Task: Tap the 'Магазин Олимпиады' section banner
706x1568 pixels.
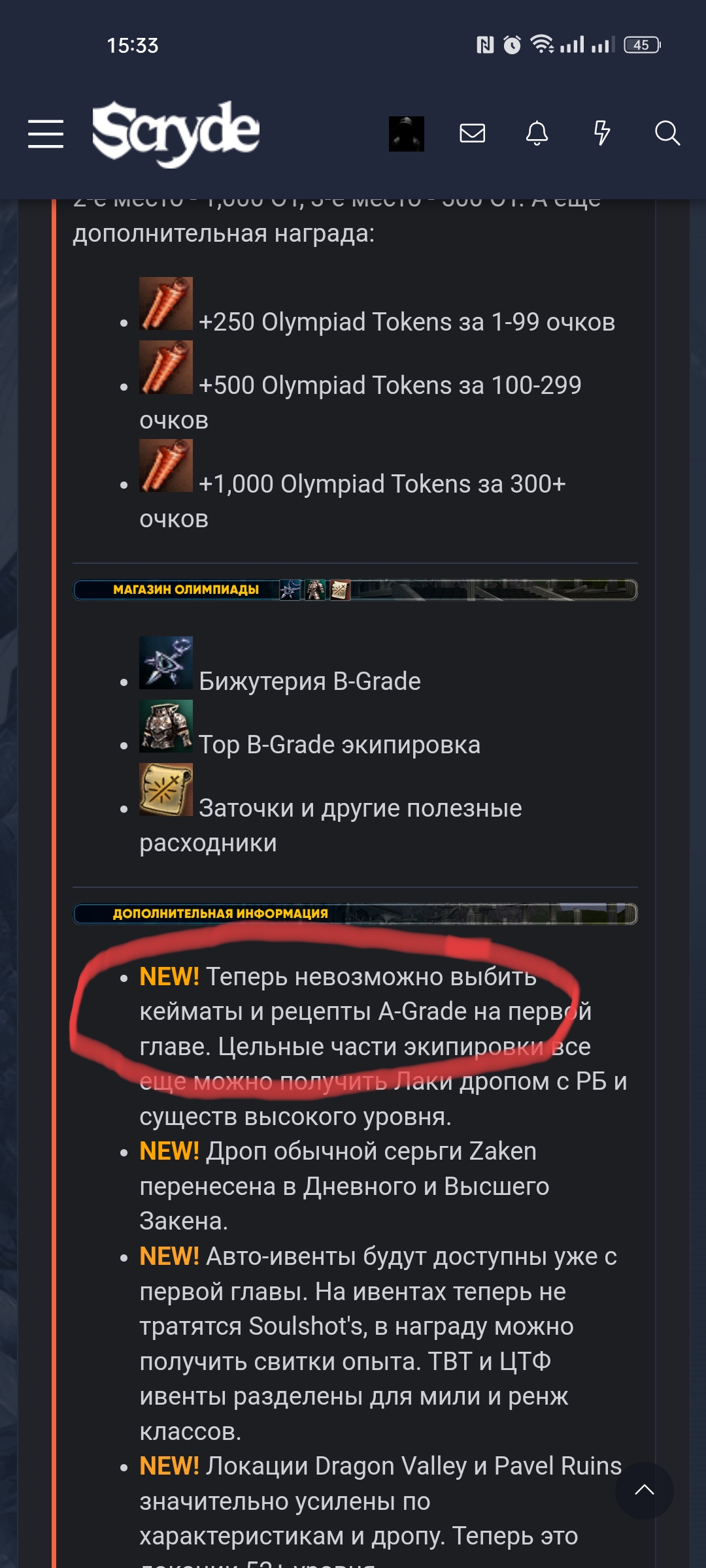Action: 355,590
